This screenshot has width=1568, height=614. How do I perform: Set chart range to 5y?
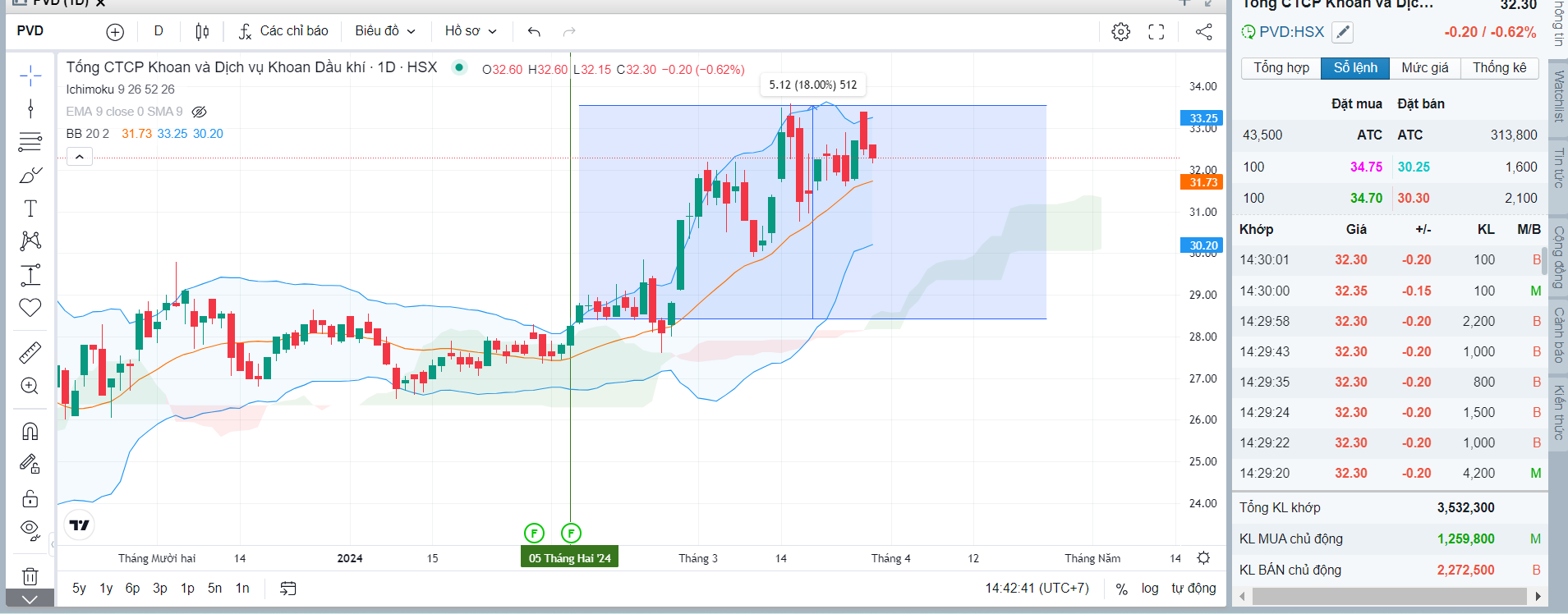click(x=79, y=589)
